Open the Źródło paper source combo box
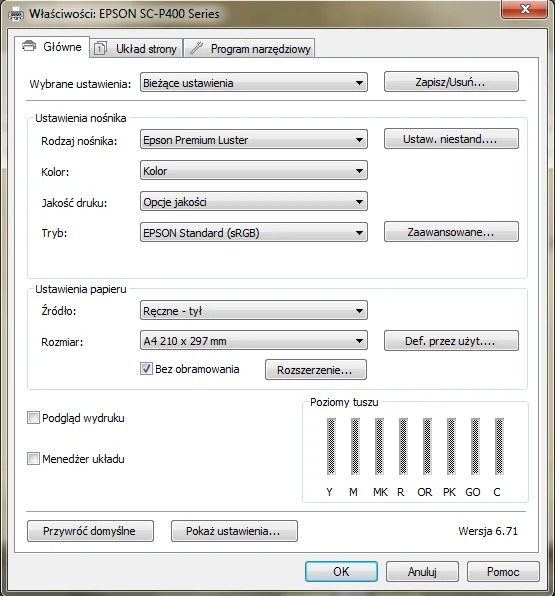The height and width of the screenshot is (596, 555). (x=254, y=311)
